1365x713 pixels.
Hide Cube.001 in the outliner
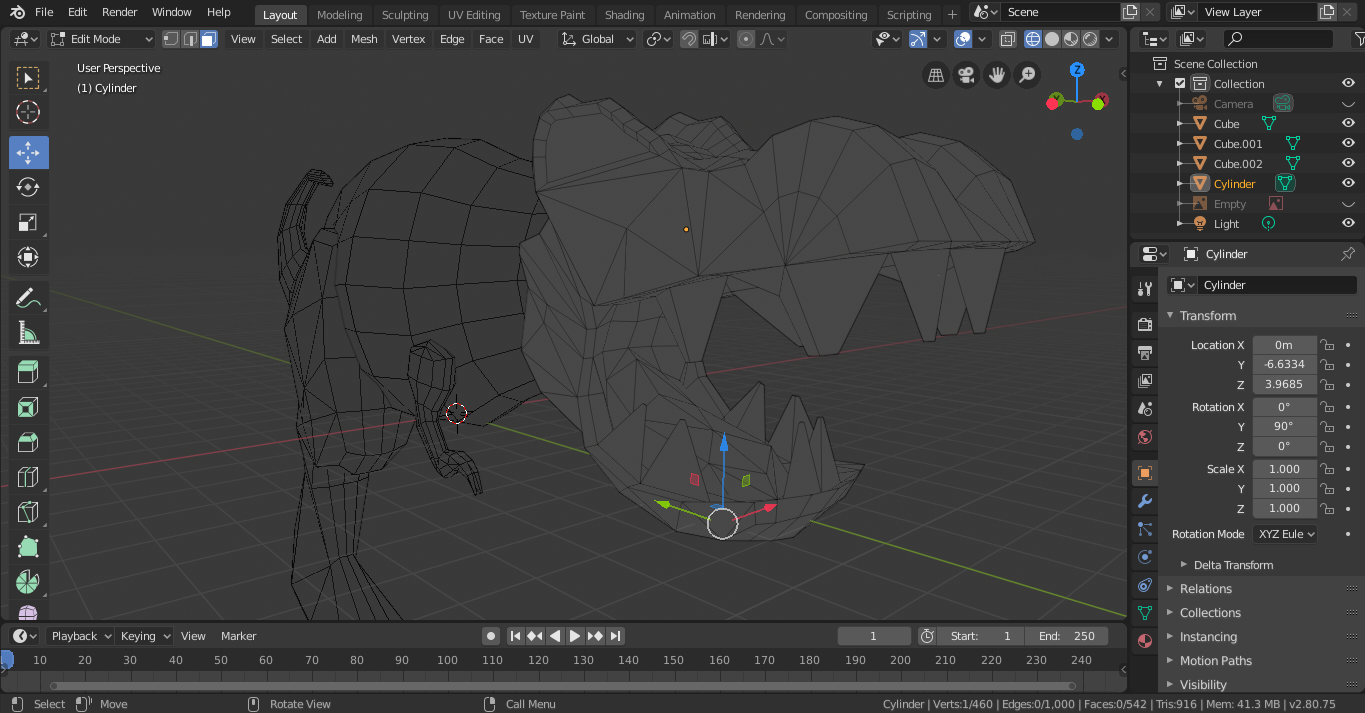(1347, 144)
